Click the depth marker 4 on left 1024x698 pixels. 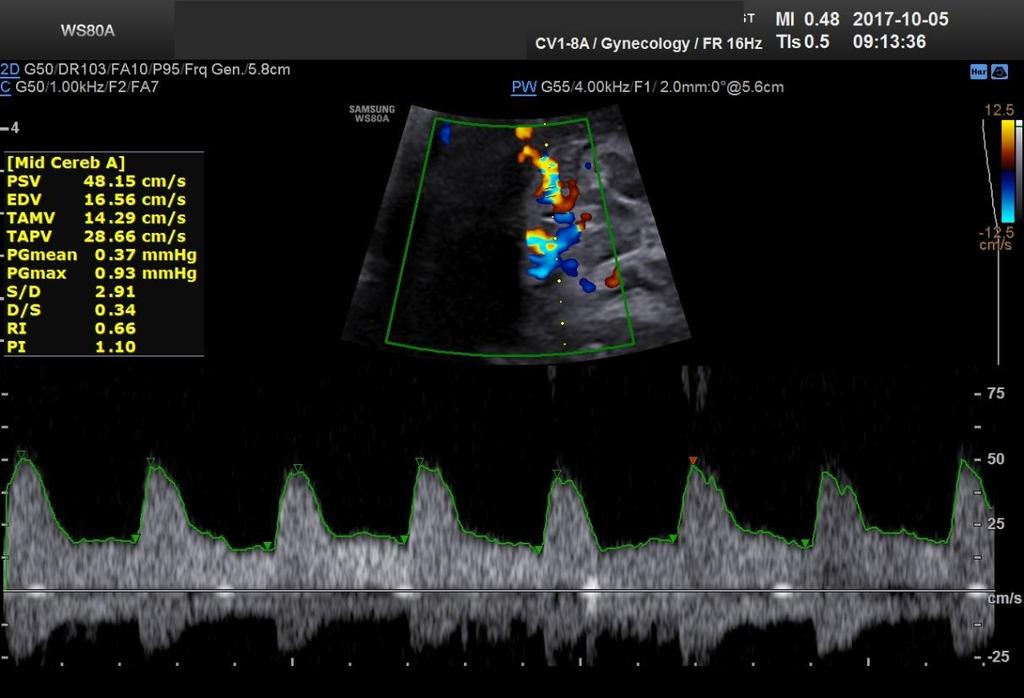(x=14, y=128)
